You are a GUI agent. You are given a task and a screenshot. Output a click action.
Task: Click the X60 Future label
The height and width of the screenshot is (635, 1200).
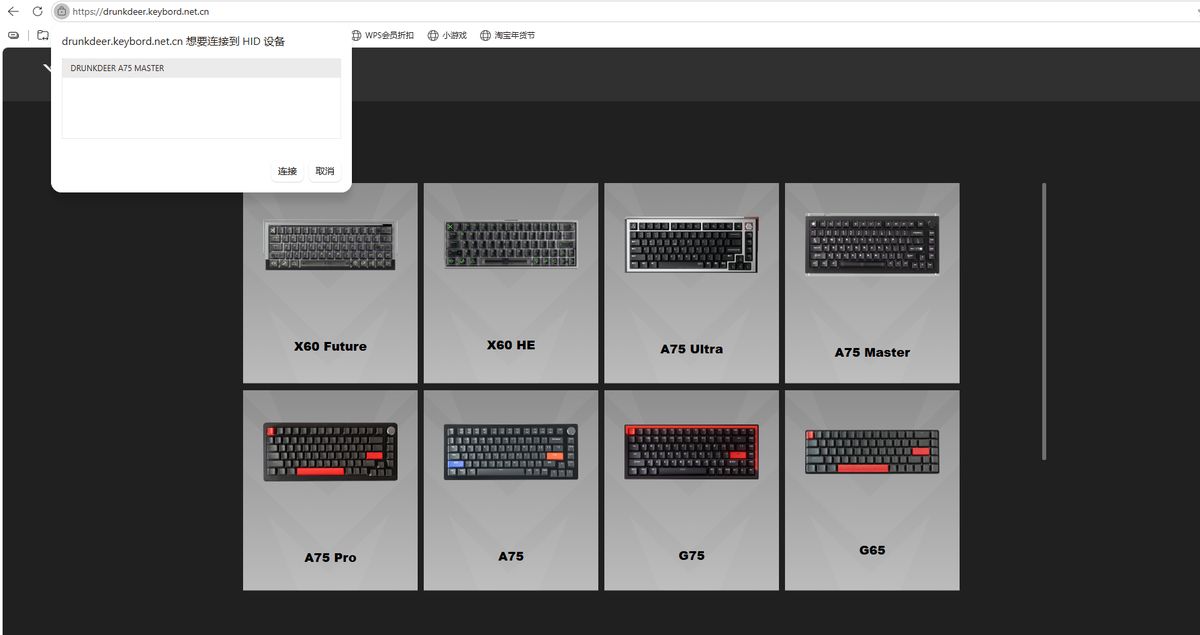(330, 347)
